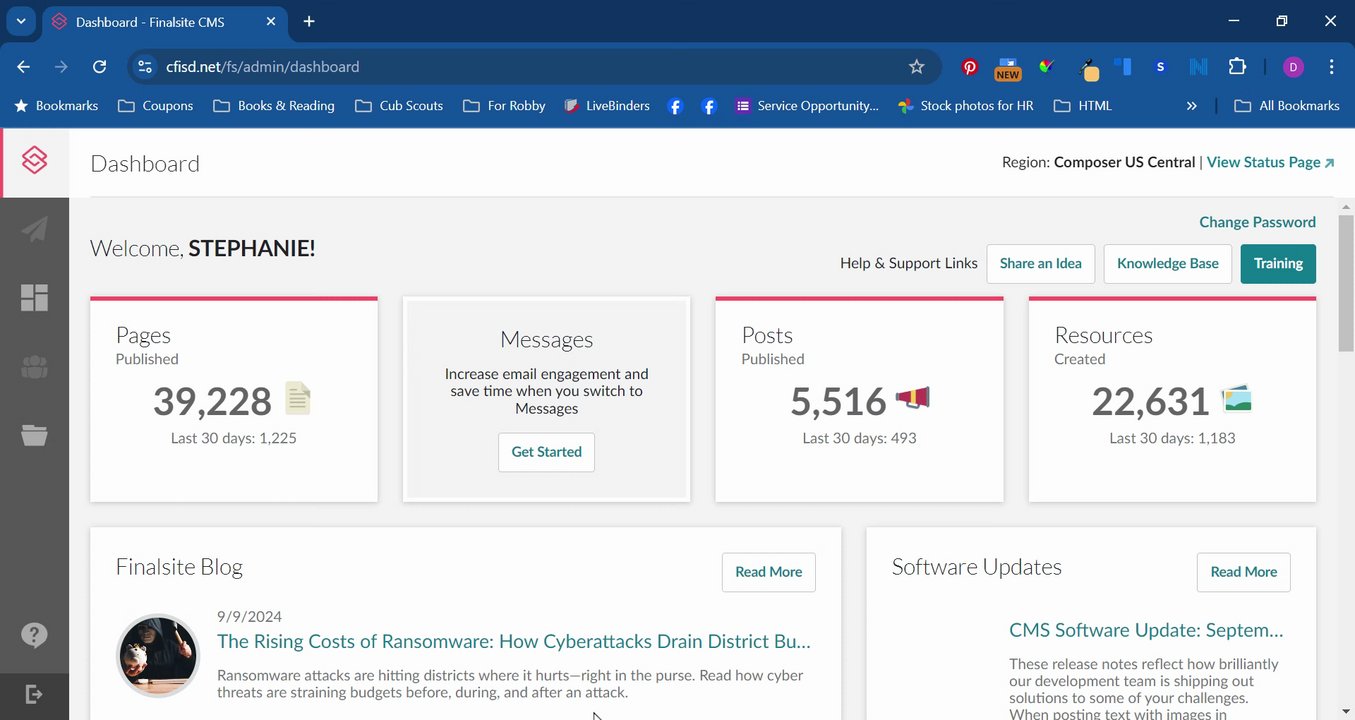Click the megaphone icon on Posts card
This screenshot has height=720, width=1355.
(912, 399)
